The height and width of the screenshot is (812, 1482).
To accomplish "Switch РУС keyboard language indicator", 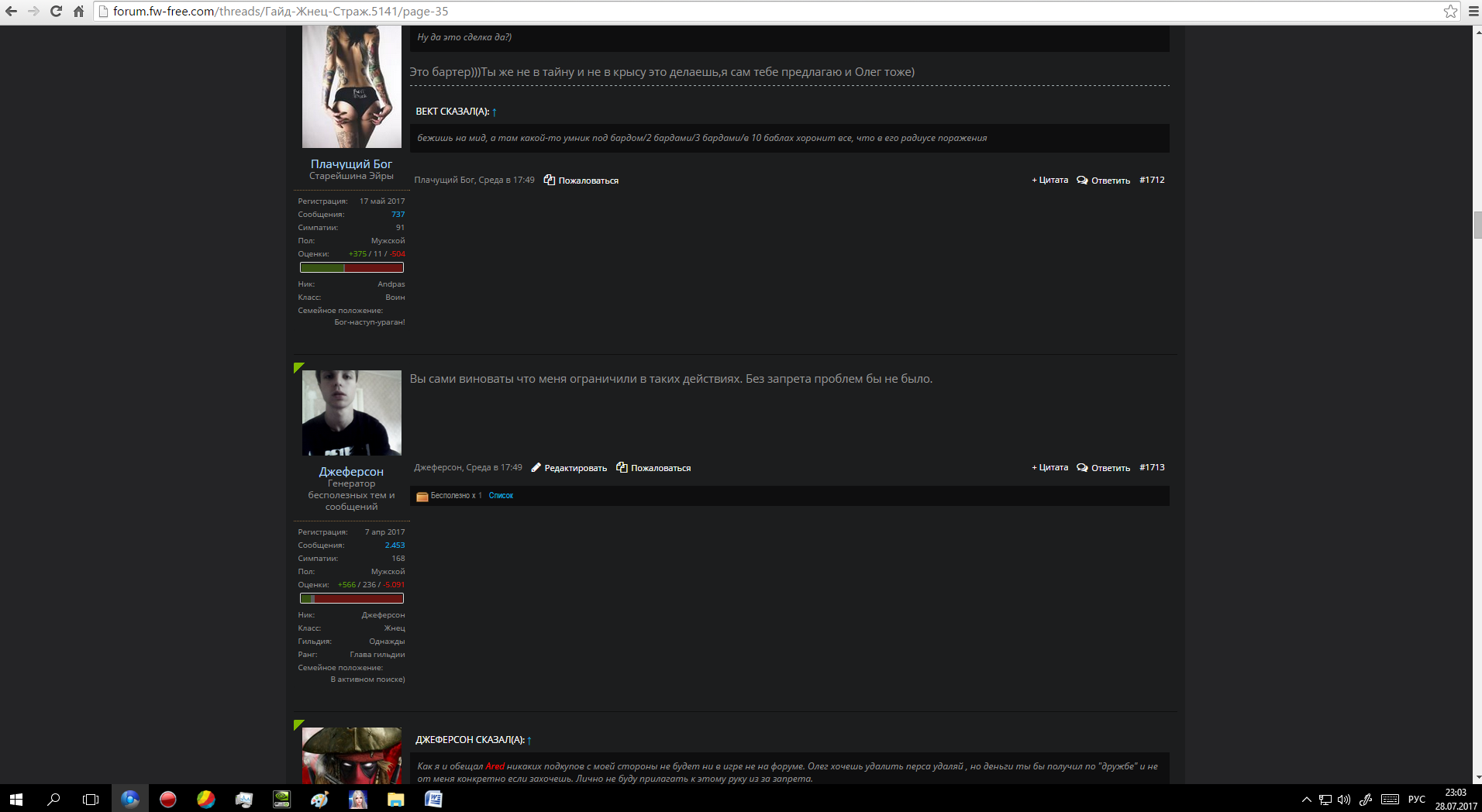I will (x=1416, y=800).
